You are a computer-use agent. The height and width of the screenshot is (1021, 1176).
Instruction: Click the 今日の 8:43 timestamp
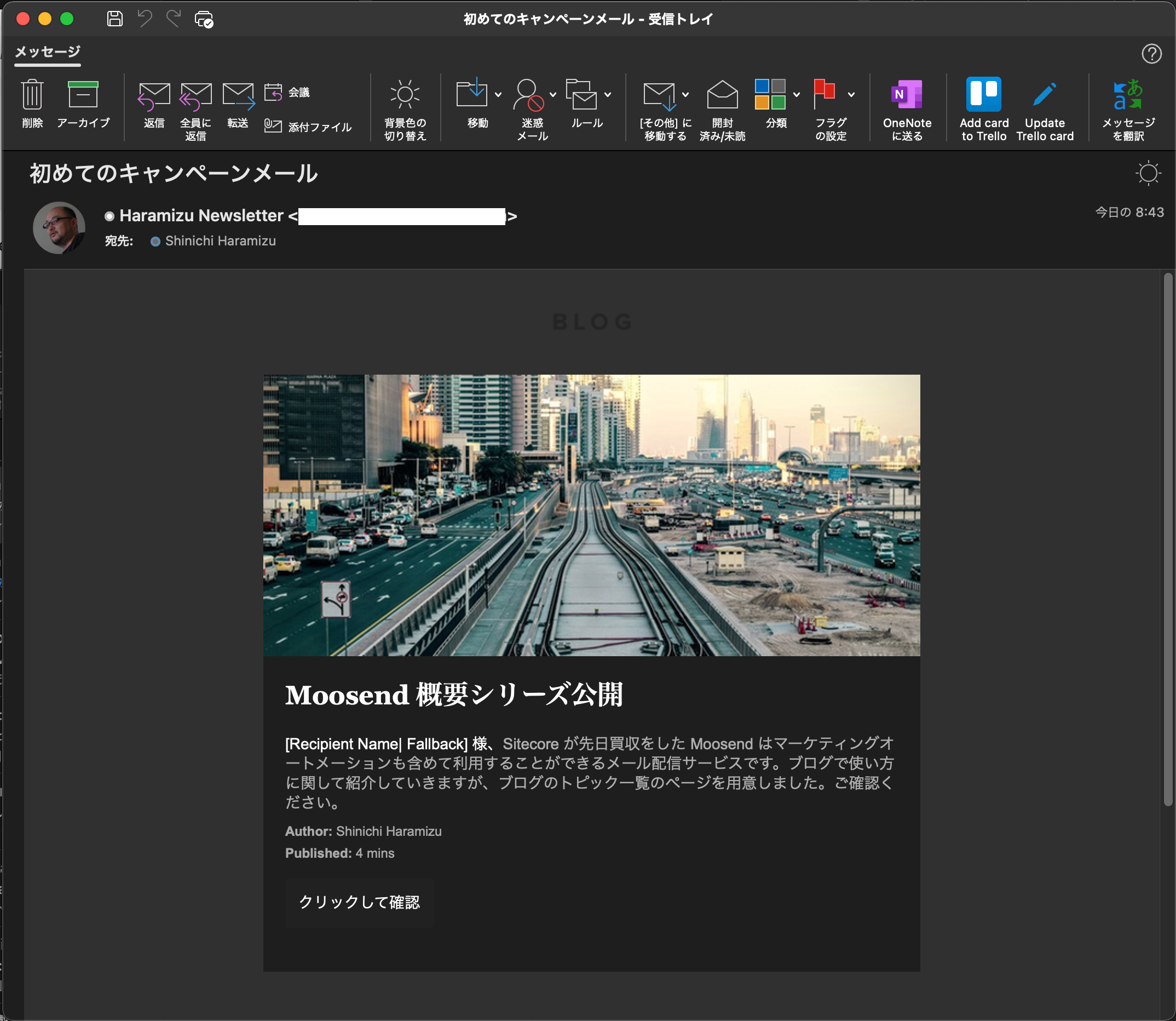[1129, 212]
